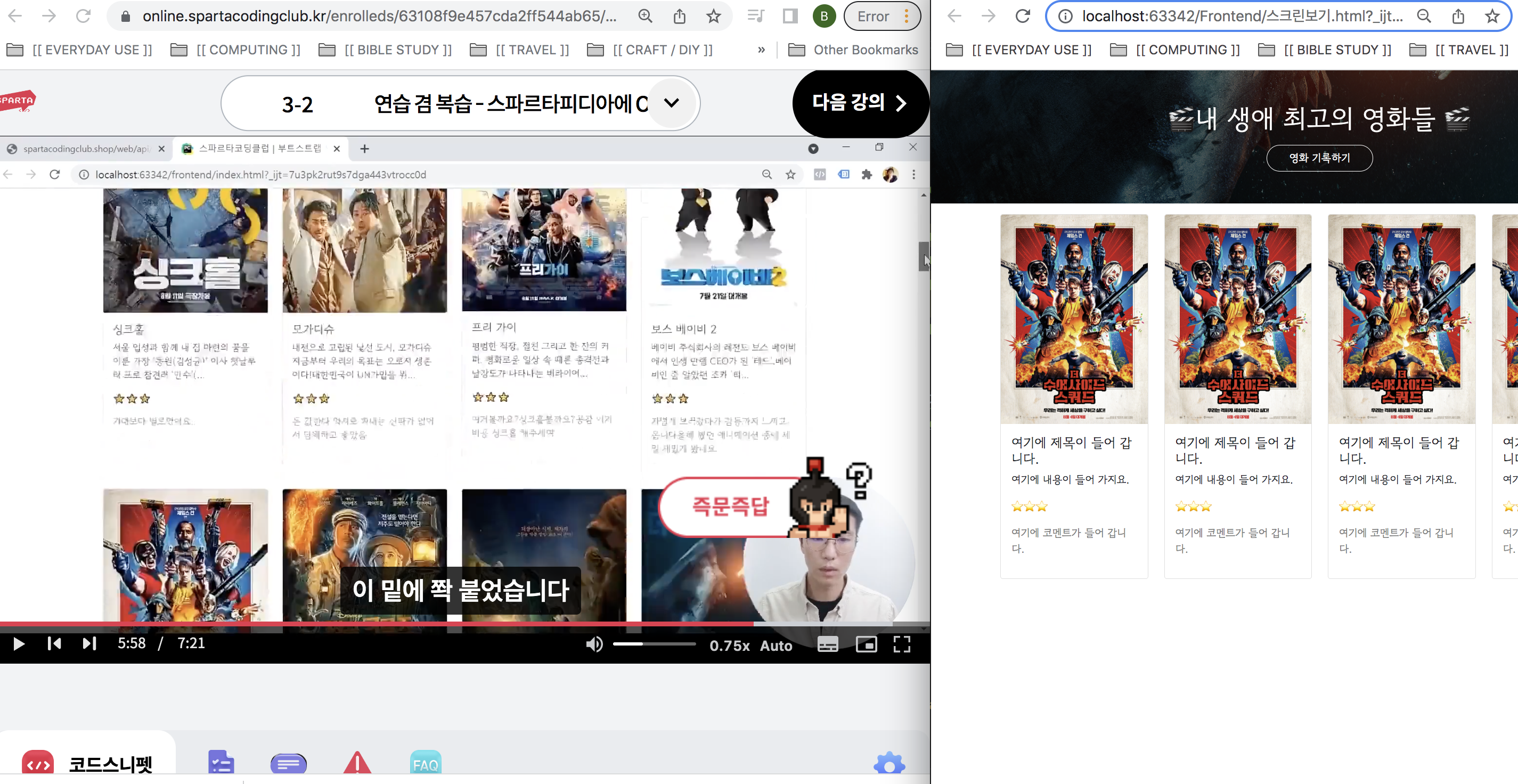This screenshot has height=784, width=1518.
Task: Adjust the video volume slider
Action: (x=654, y=644)
